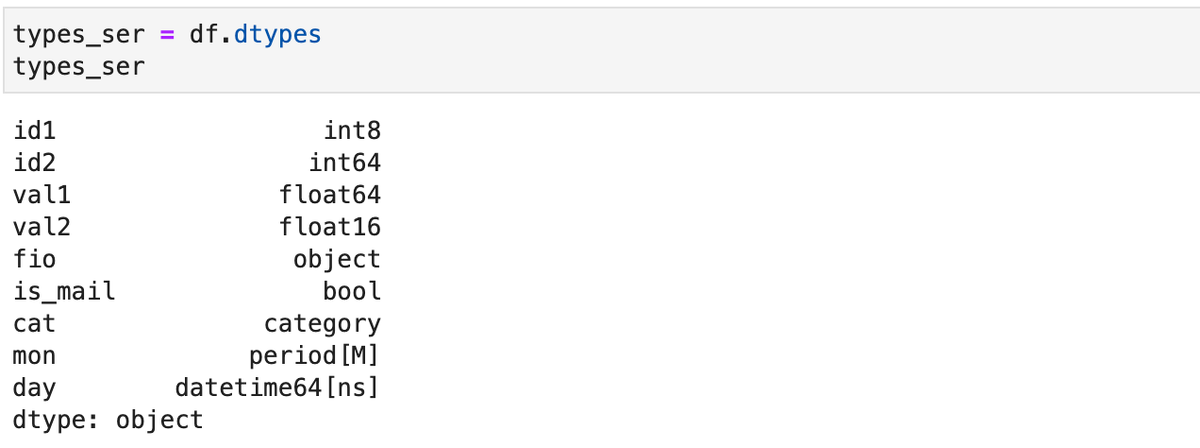
Task: Click the dtype: object footer text
Action: pos(109,420)
